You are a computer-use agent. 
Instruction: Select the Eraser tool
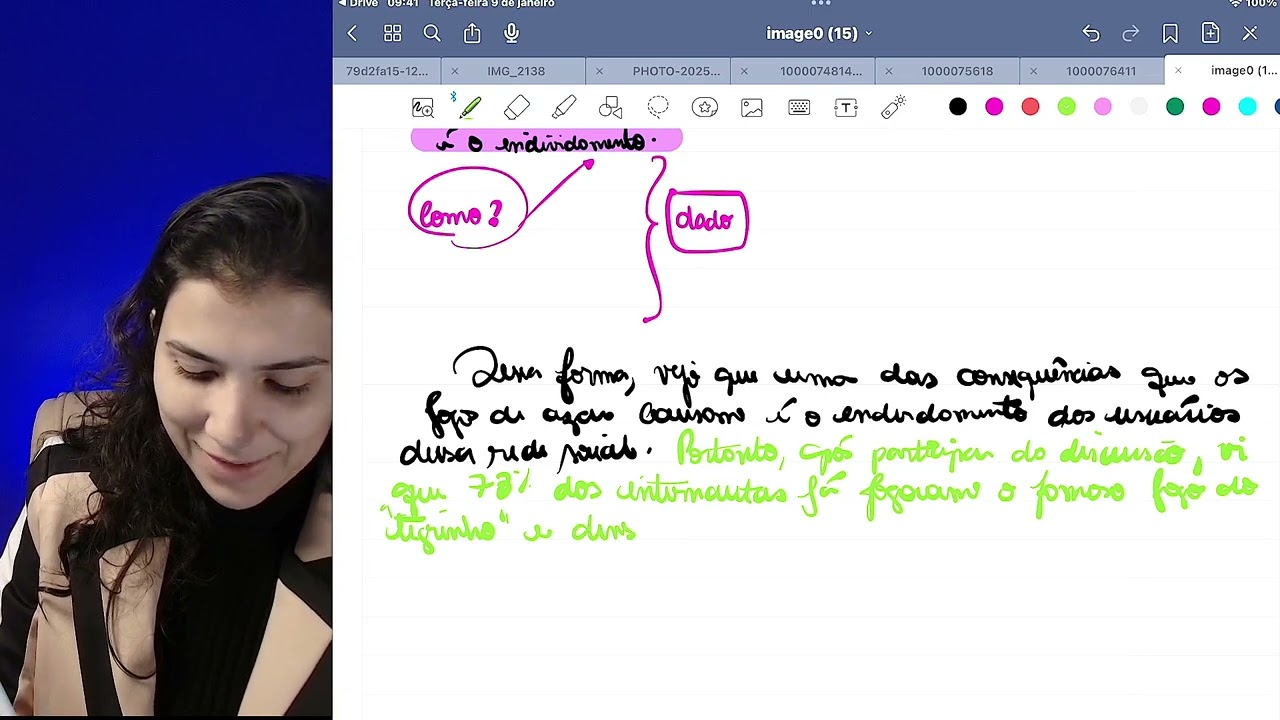point(517,107)
